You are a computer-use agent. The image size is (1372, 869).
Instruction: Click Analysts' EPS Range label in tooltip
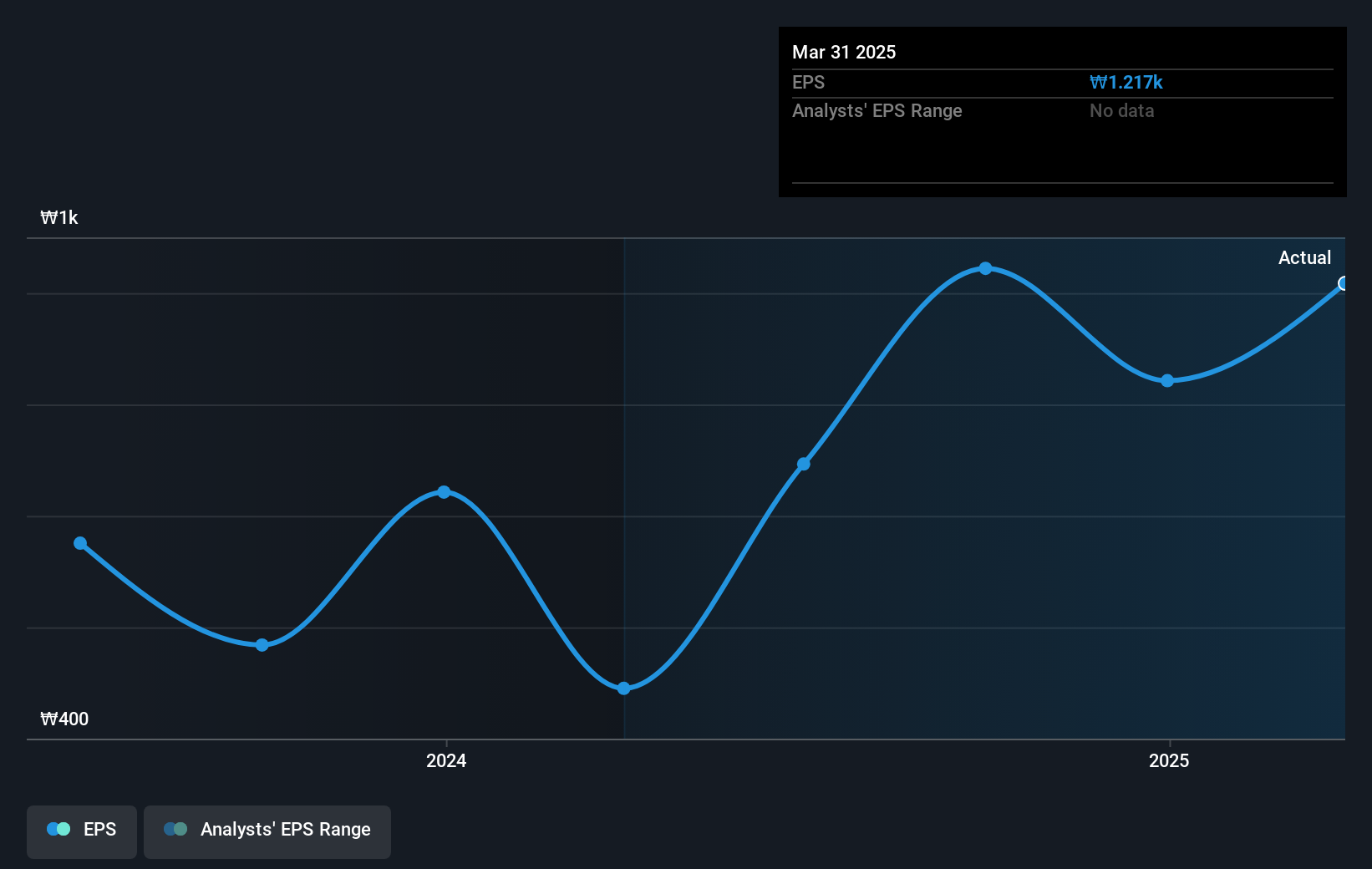877,111
